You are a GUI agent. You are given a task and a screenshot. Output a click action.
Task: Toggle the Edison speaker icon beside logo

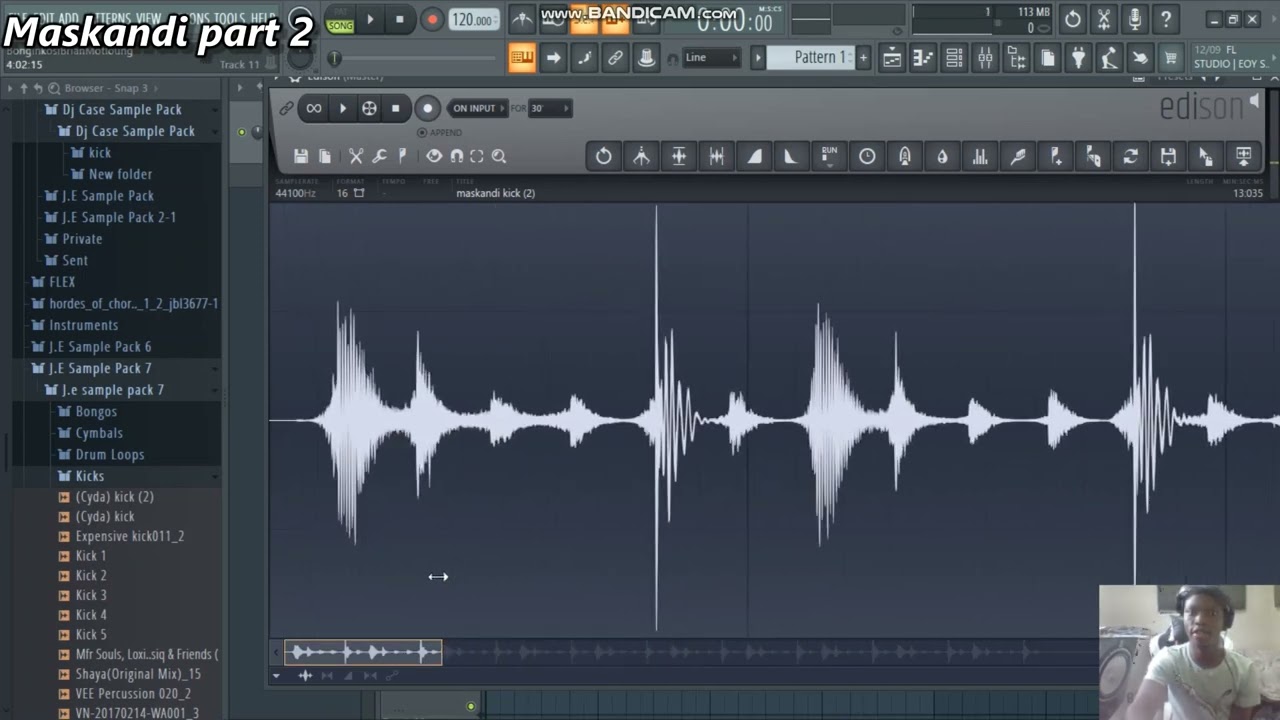click(1254, 101)
